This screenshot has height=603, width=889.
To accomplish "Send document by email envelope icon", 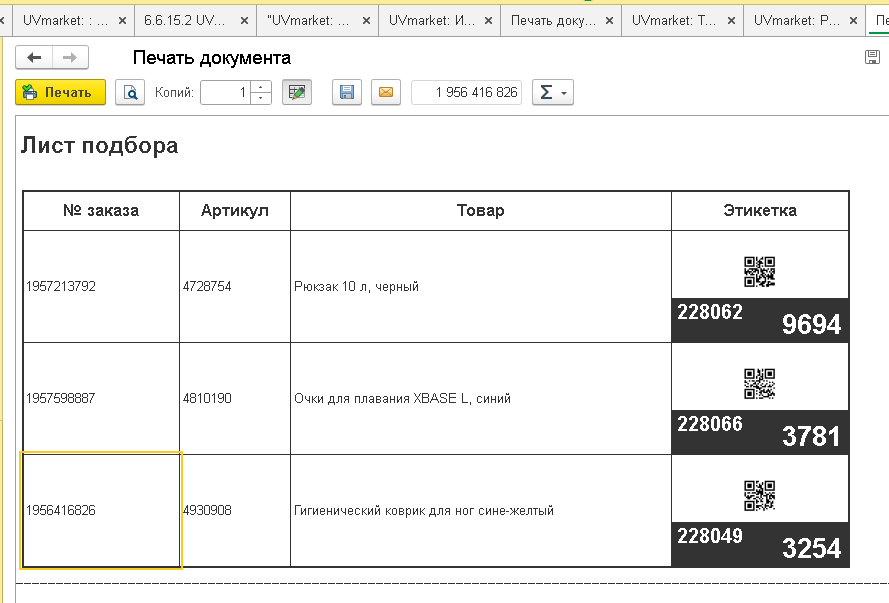I will 386,92.
